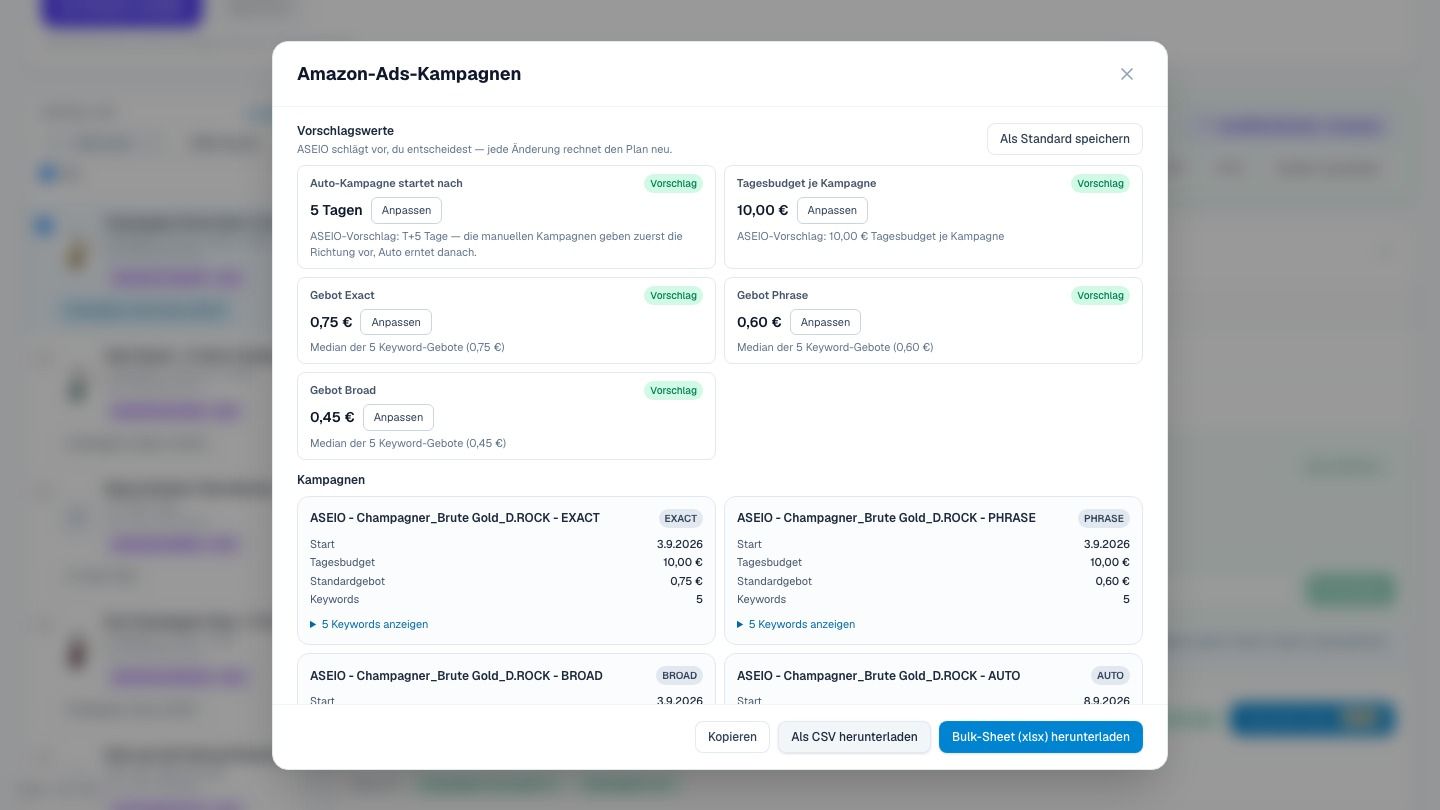This screenshot has height=810, width=1440.
Task: Click Anpassen next to Gebot Exact
Action: coord(396,322)
